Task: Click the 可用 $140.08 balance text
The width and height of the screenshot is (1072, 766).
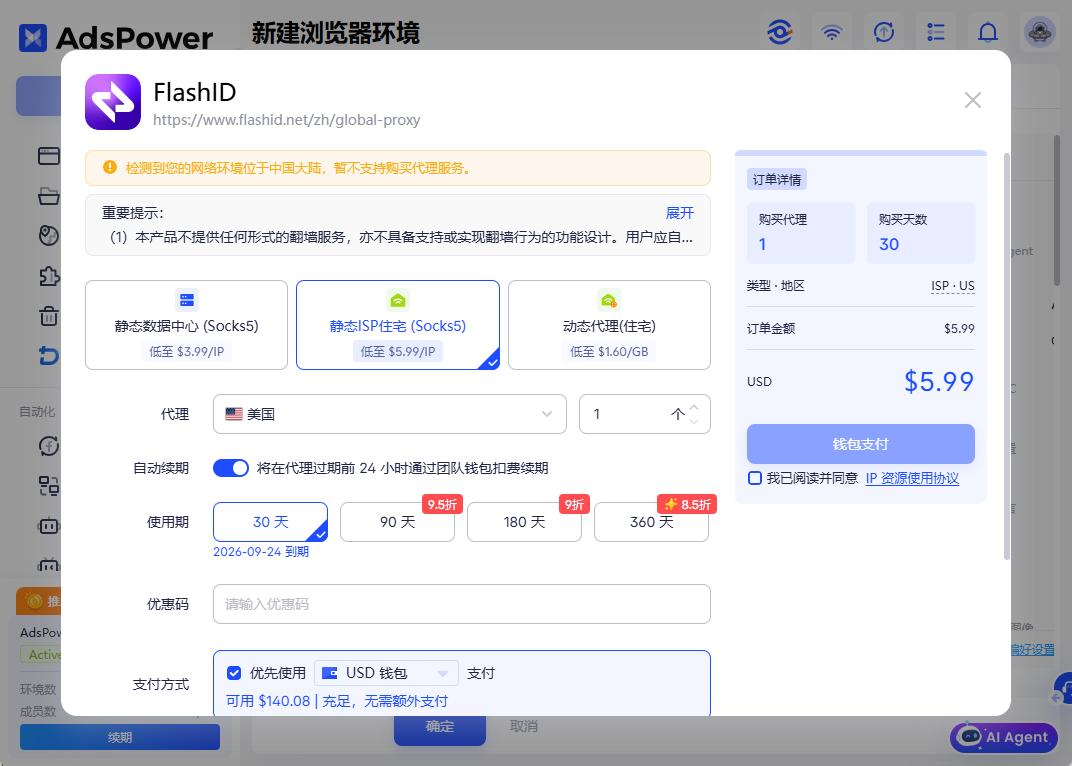Action: [x=268, y=701]
